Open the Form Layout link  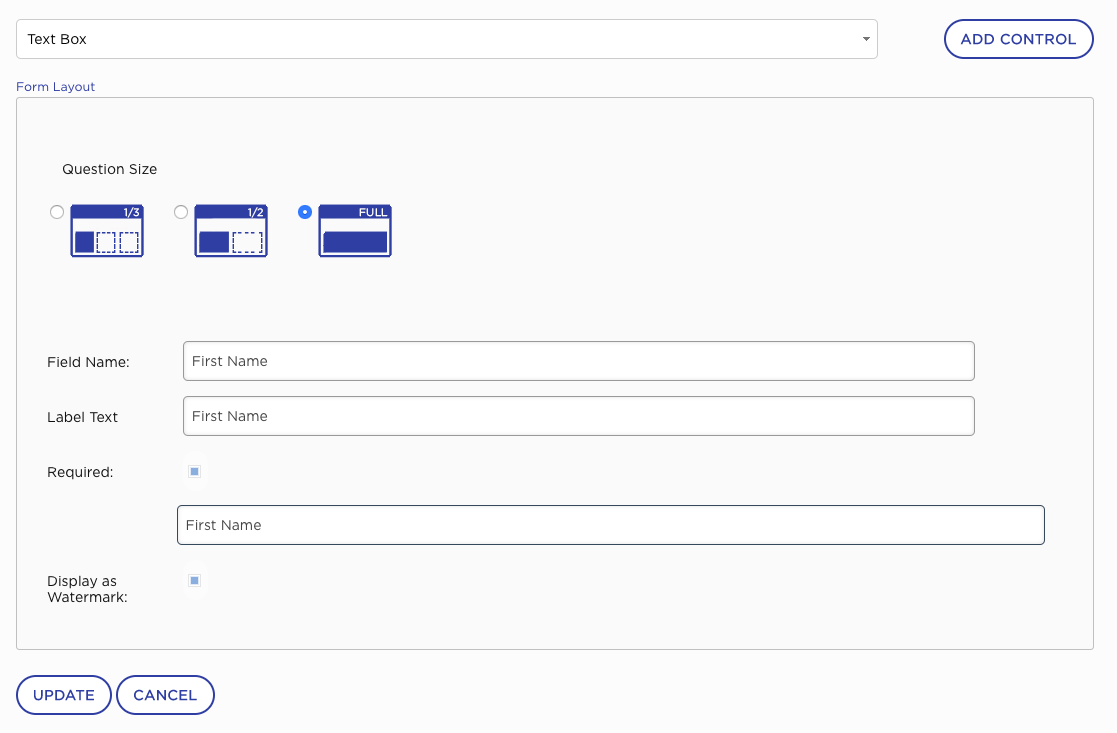[x=56, y=86]
